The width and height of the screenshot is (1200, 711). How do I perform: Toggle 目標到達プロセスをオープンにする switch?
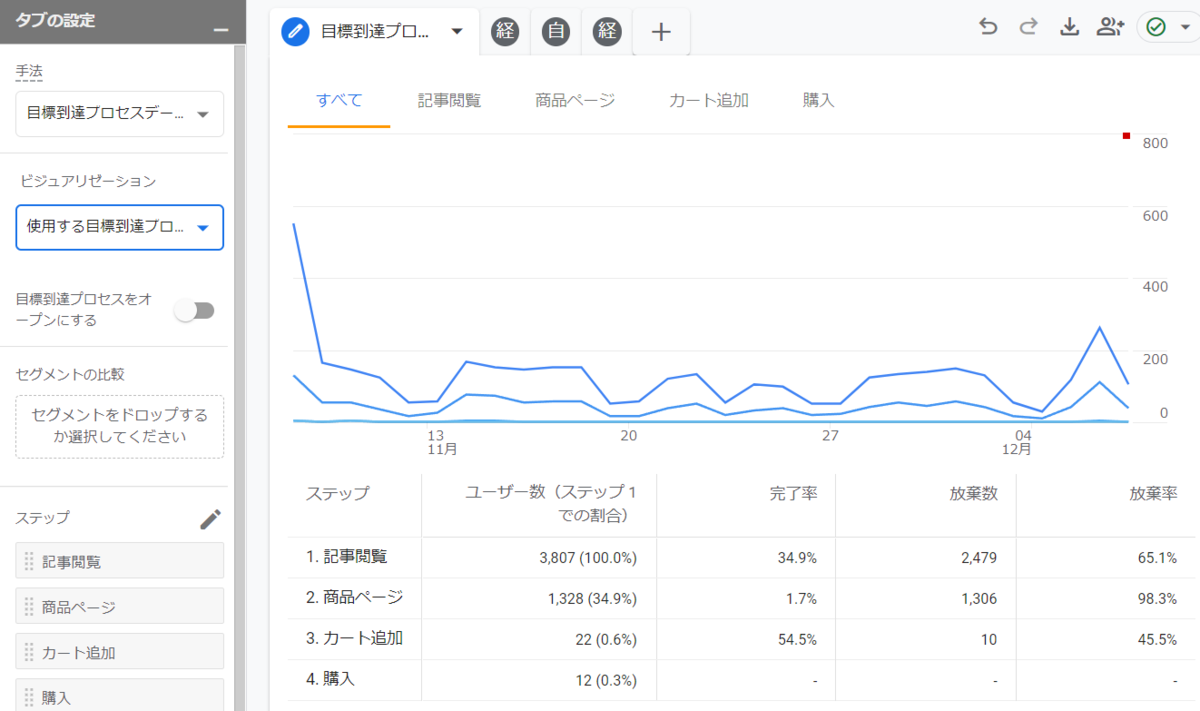[x=195, y=311]
